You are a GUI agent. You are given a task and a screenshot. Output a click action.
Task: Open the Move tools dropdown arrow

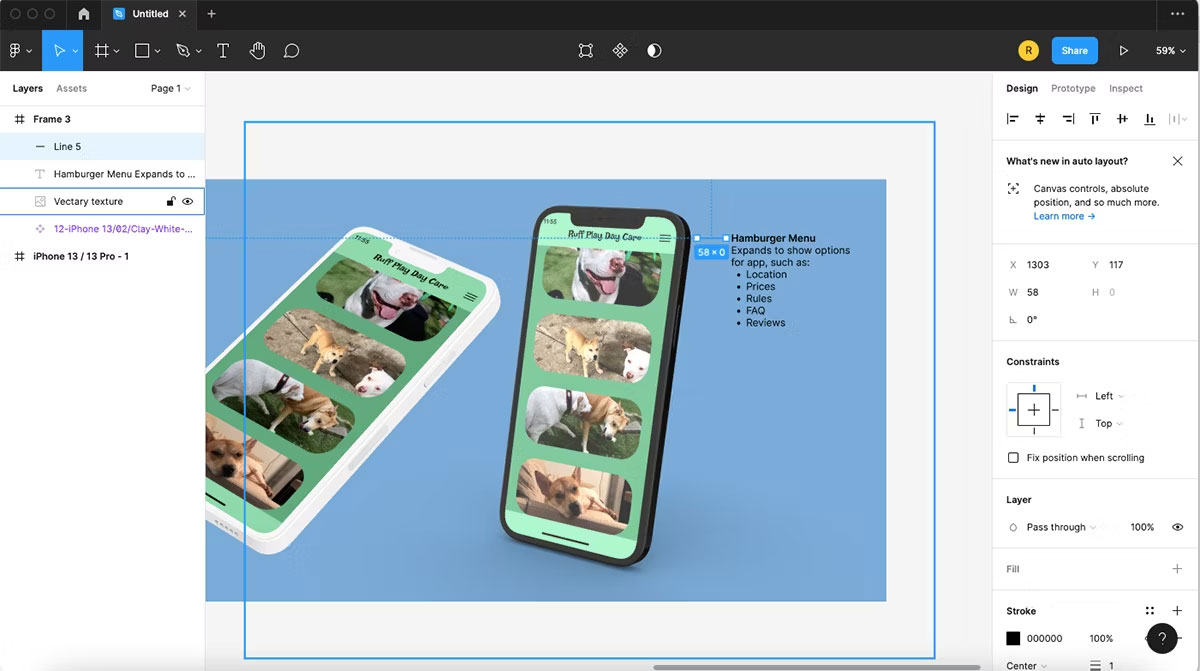pyautogui.click(x=75, y=51)
